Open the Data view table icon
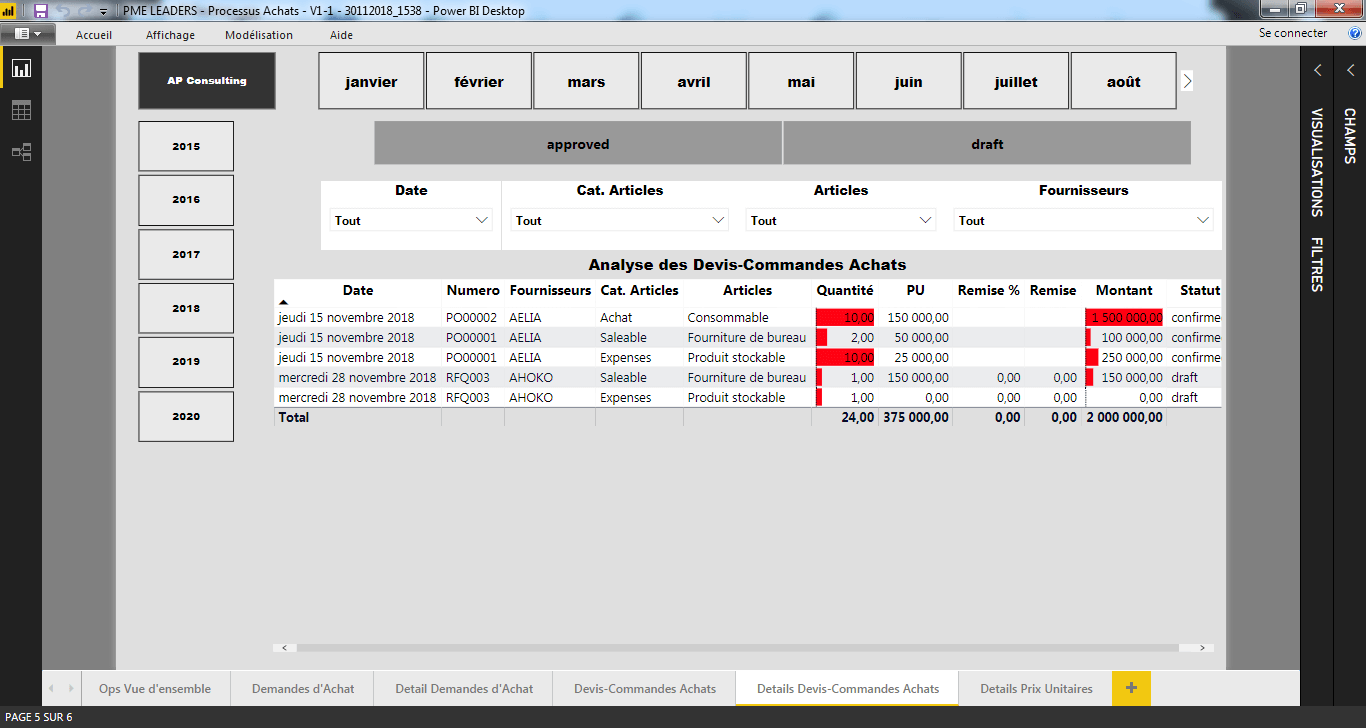 click(x=21, y=110)
